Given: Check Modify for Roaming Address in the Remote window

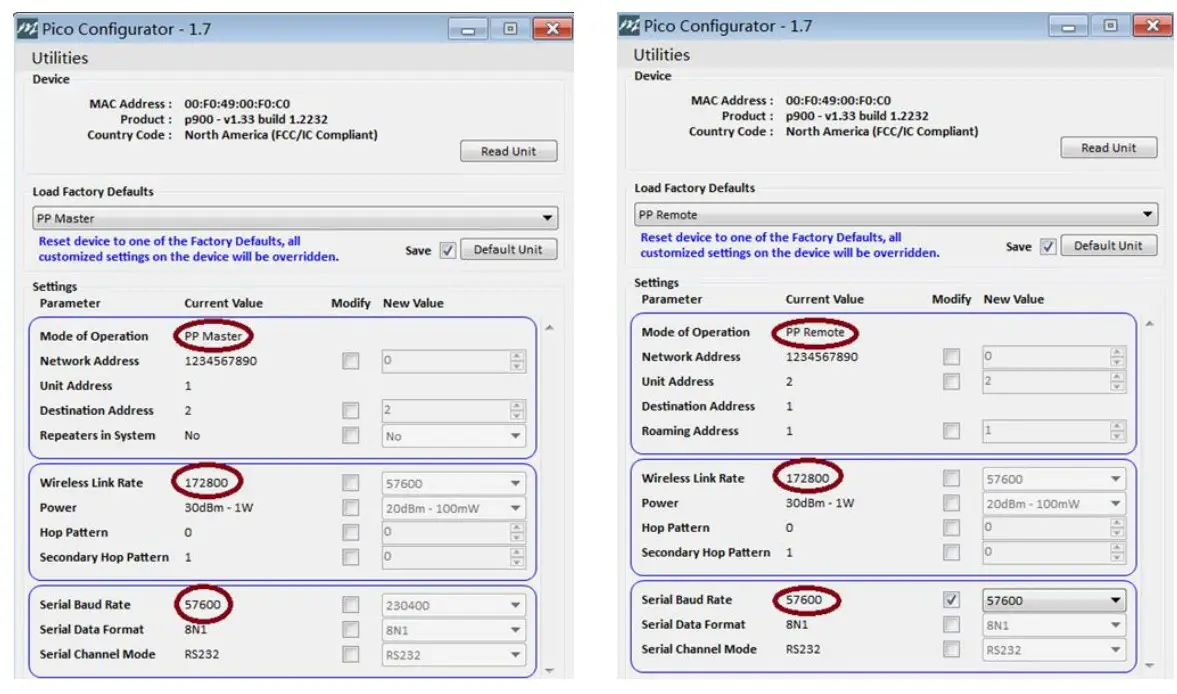Looking at the screenshot, I should point(951,431).
